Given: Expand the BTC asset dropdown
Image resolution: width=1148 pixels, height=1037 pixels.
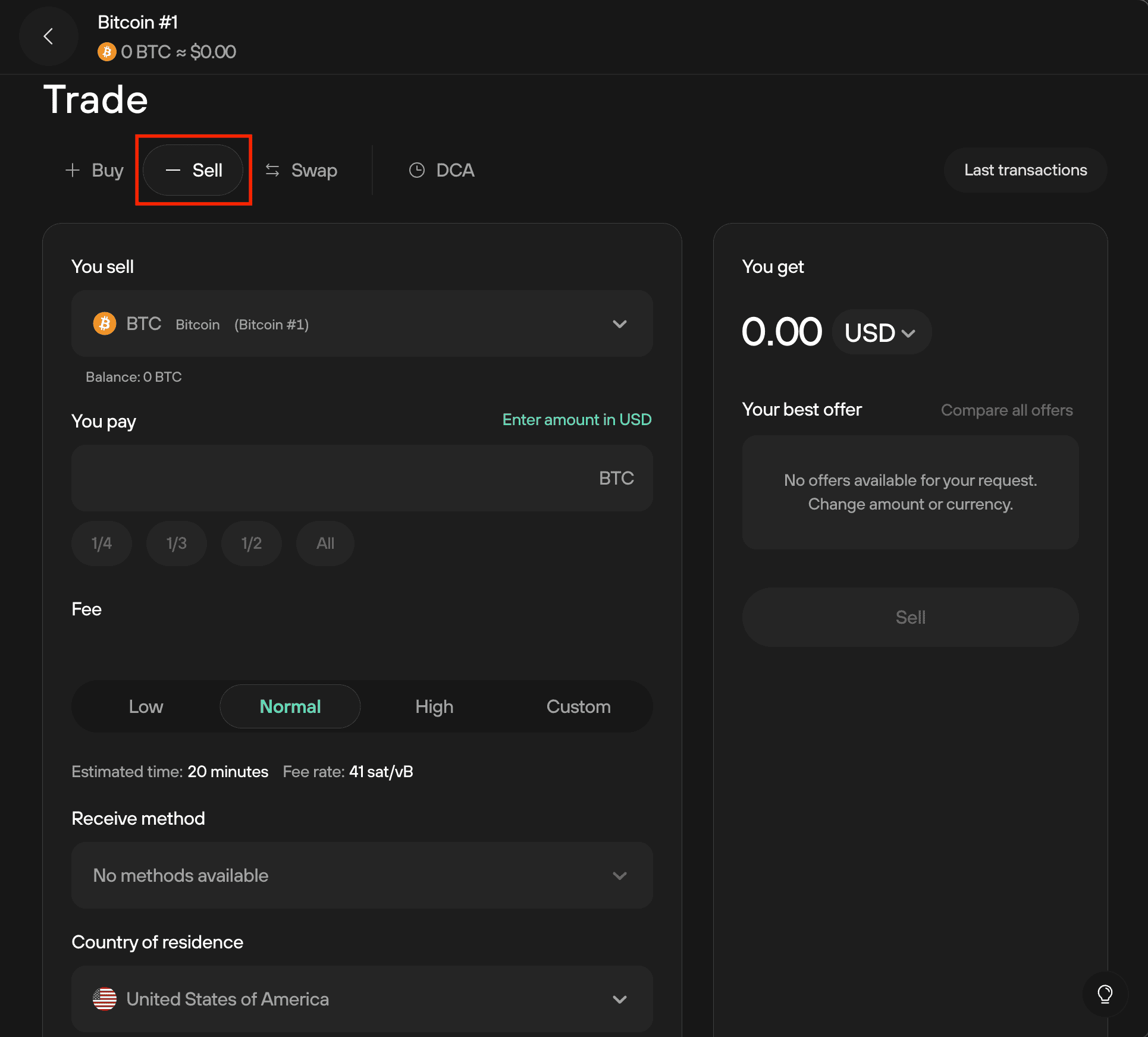Looking at the screenshot, I should coord(362,323).
